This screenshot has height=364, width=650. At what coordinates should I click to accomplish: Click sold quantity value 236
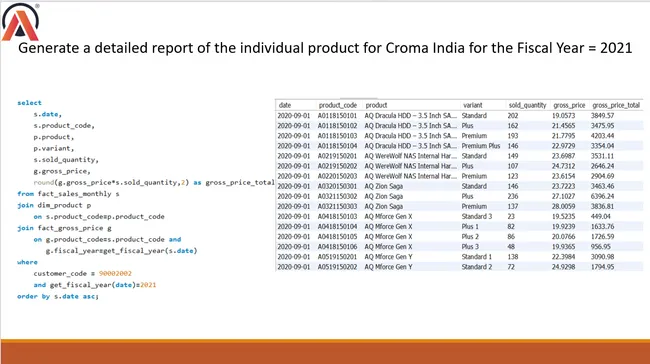click(x=513, y=196)
